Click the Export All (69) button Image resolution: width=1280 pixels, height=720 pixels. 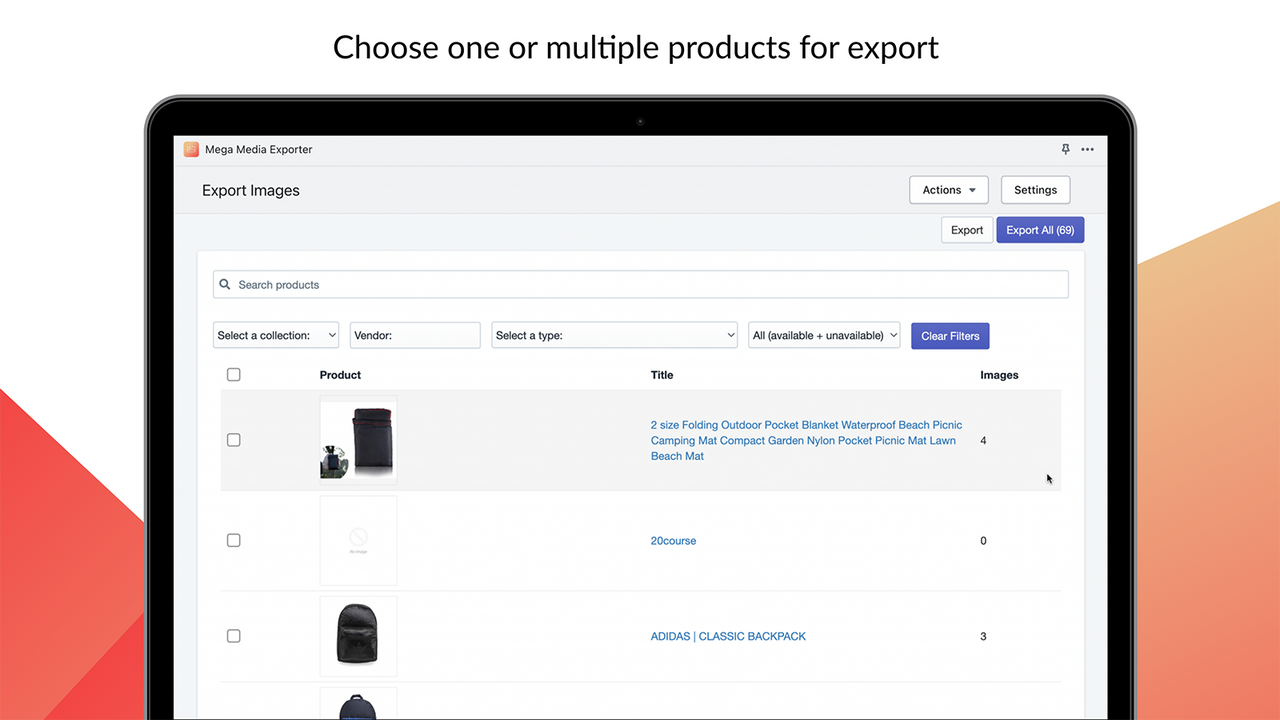coord(1040,229)
